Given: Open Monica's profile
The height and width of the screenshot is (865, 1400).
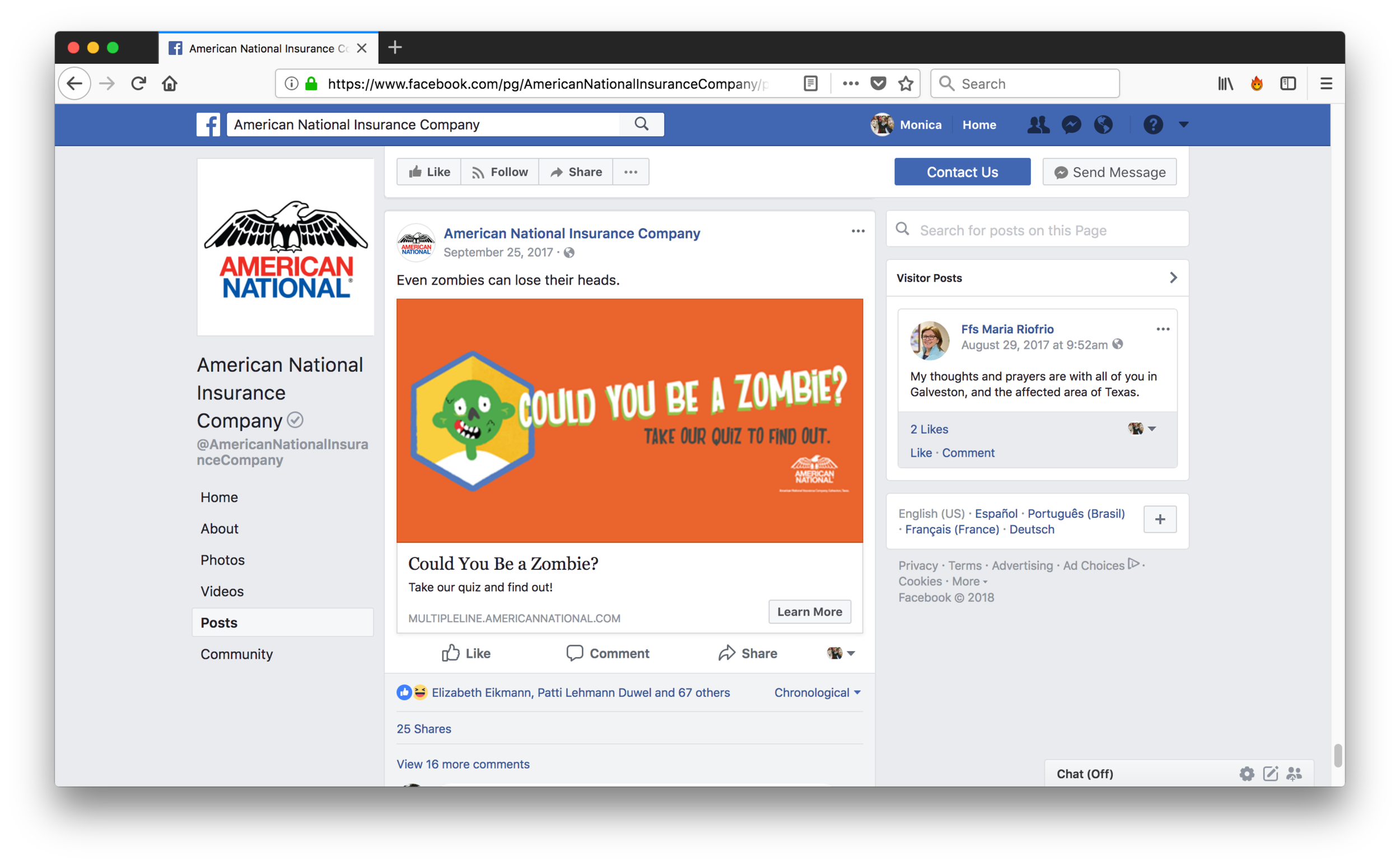Looking at the screenshot, I should (906, 124).
